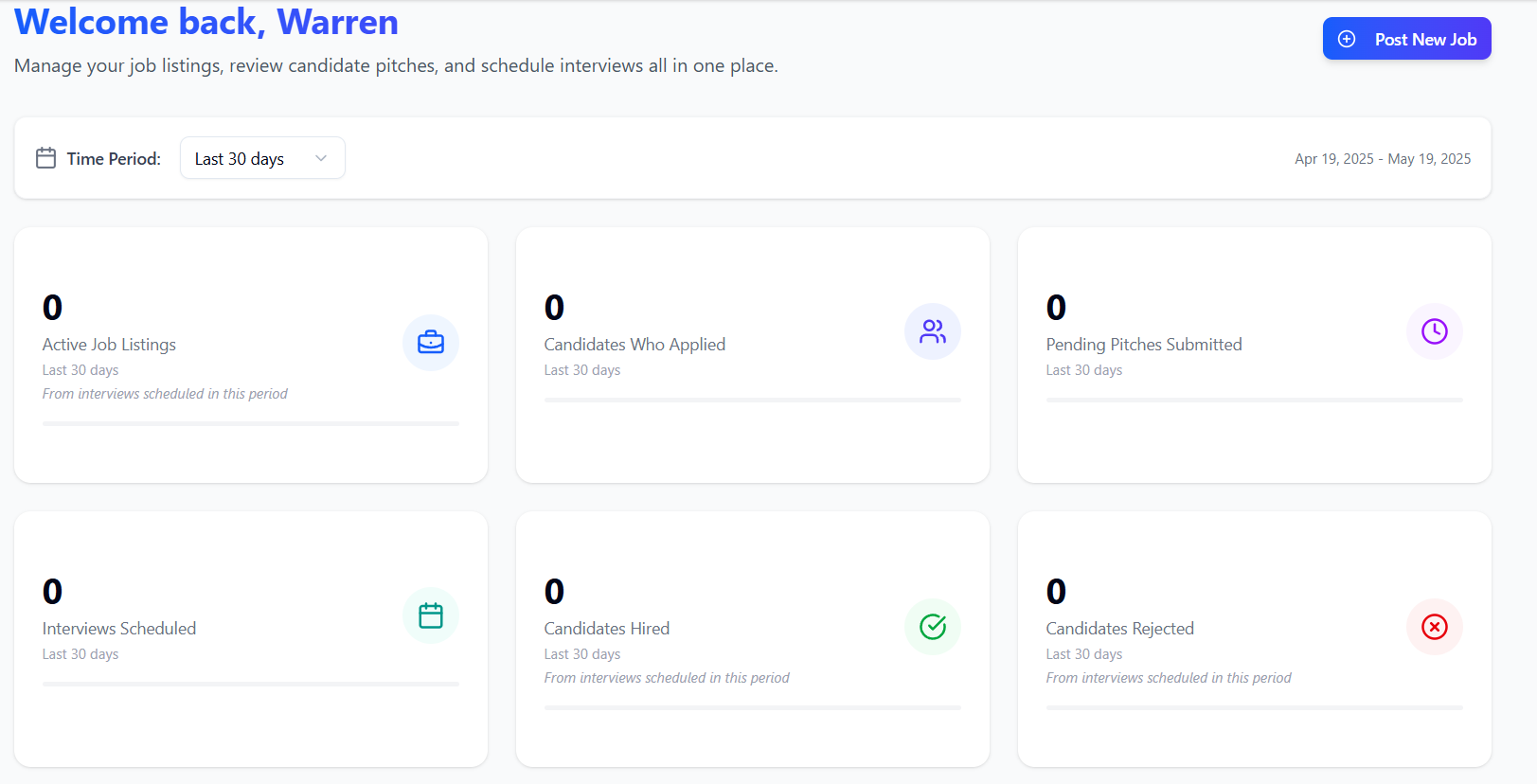Click the italic note under Candidates Rejected

[1169, 678]
